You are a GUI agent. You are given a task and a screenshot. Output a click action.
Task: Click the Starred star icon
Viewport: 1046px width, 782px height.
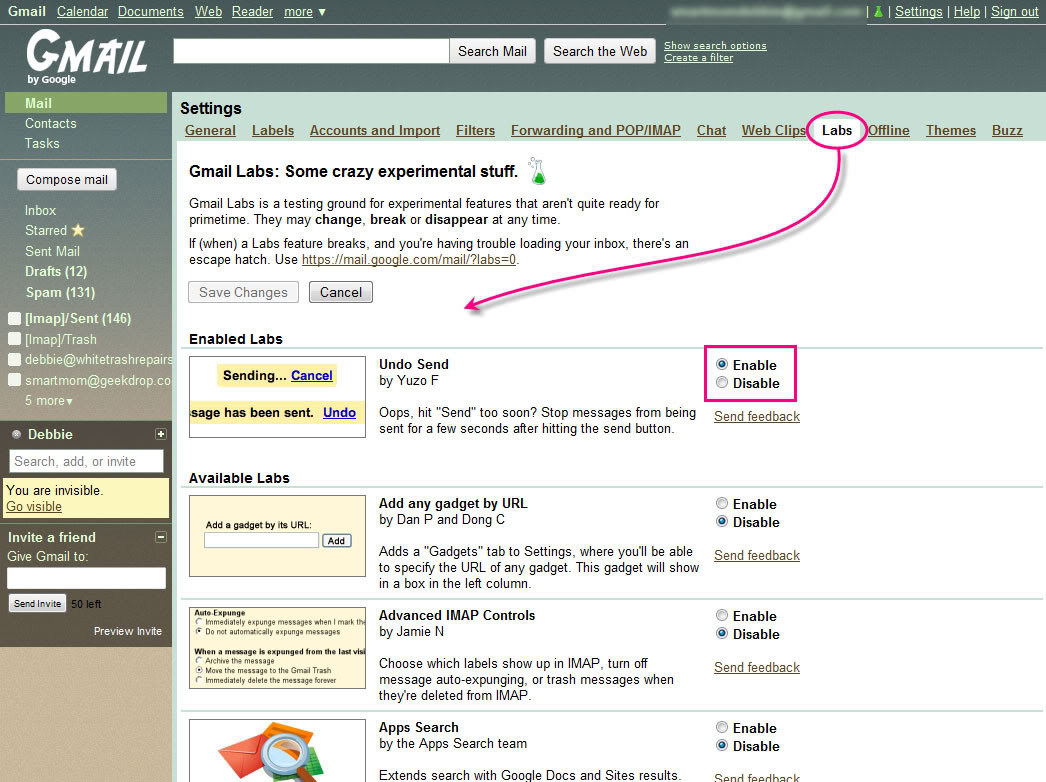coord(78,230)
